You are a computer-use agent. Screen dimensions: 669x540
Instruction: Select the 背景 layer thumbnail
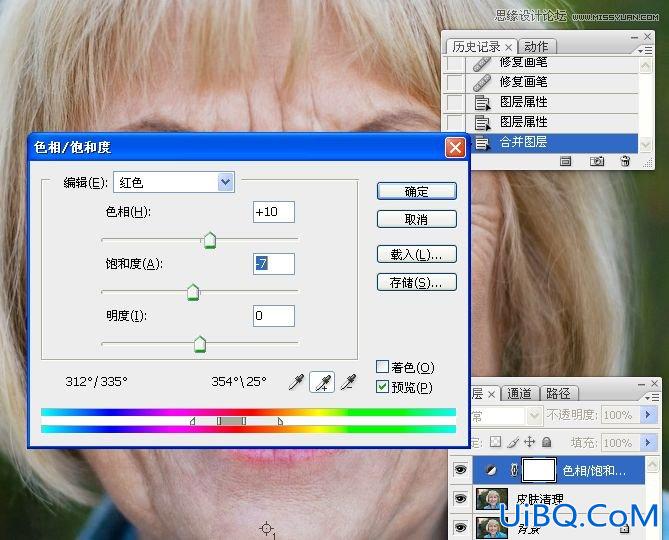(x=492, y=528)
